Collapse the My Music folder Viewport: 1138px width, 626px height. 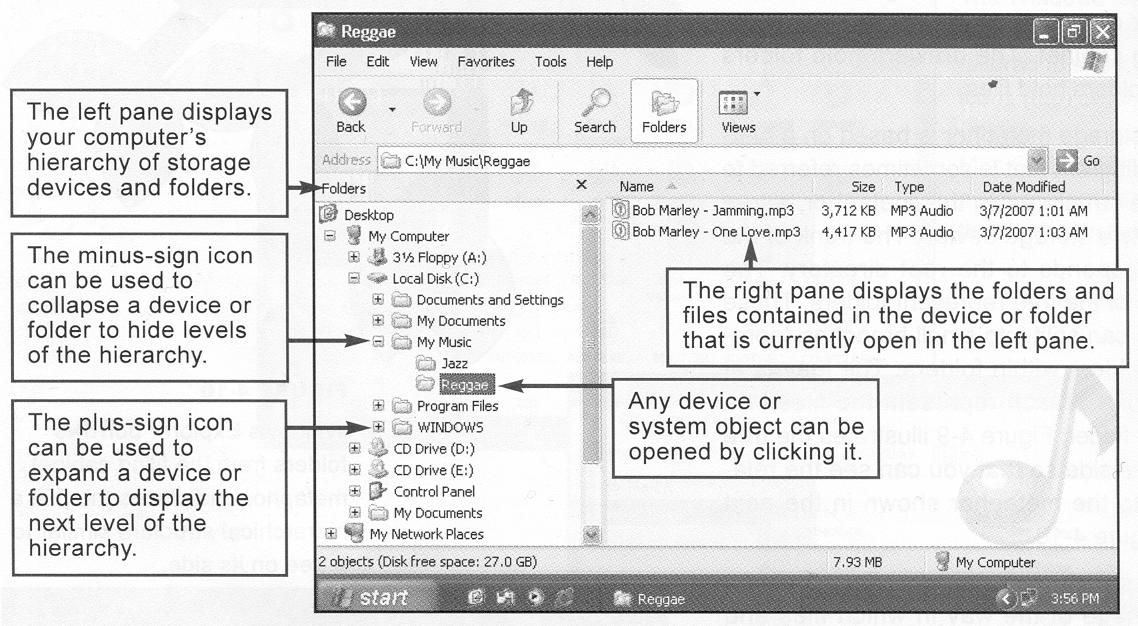pyautogui.click(x=377, y=341)
